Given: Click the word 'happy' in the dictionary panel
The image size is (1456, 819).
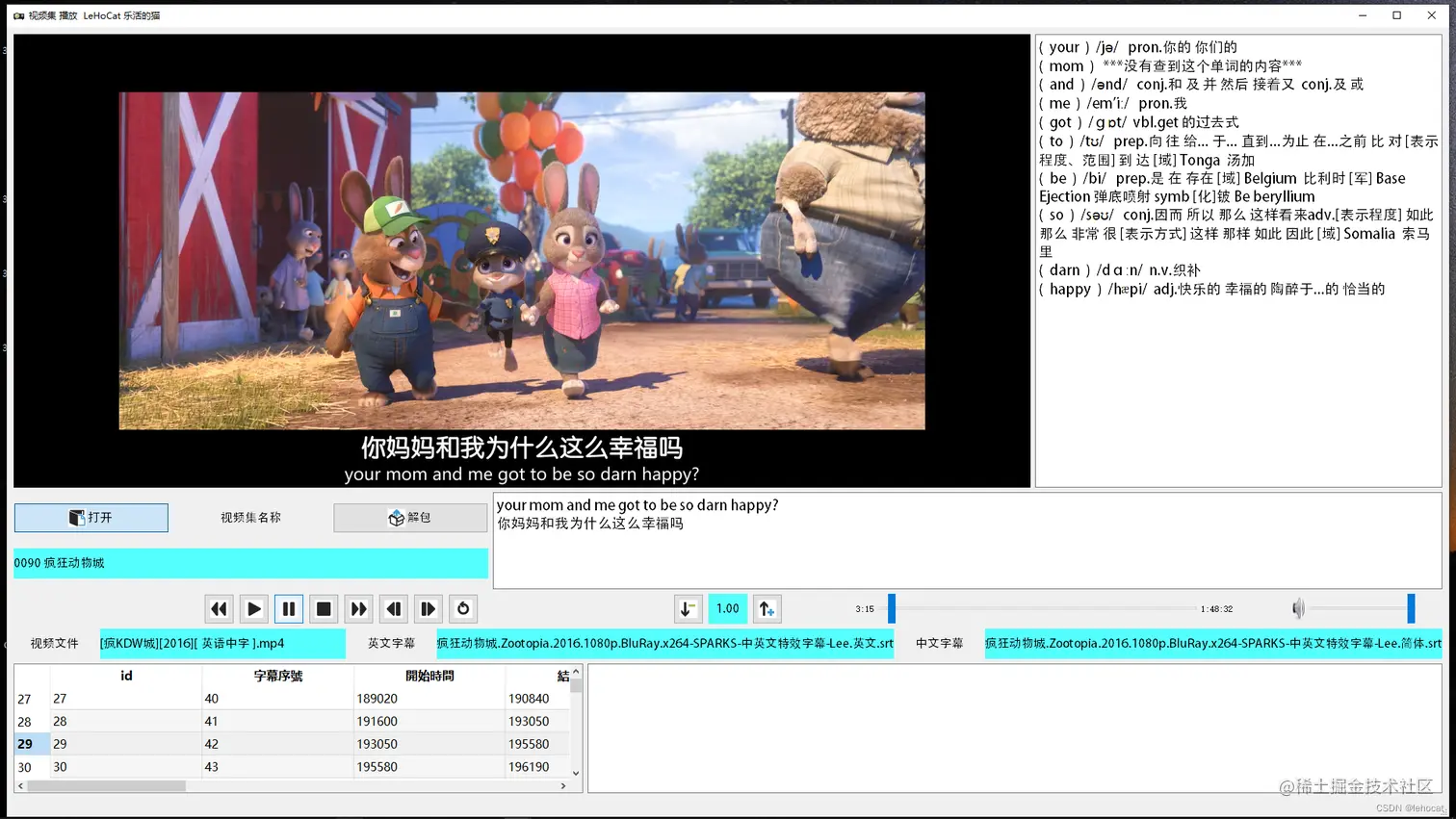Looking at the screenshot, I should pyautogui.click(x=1070, y=289).
